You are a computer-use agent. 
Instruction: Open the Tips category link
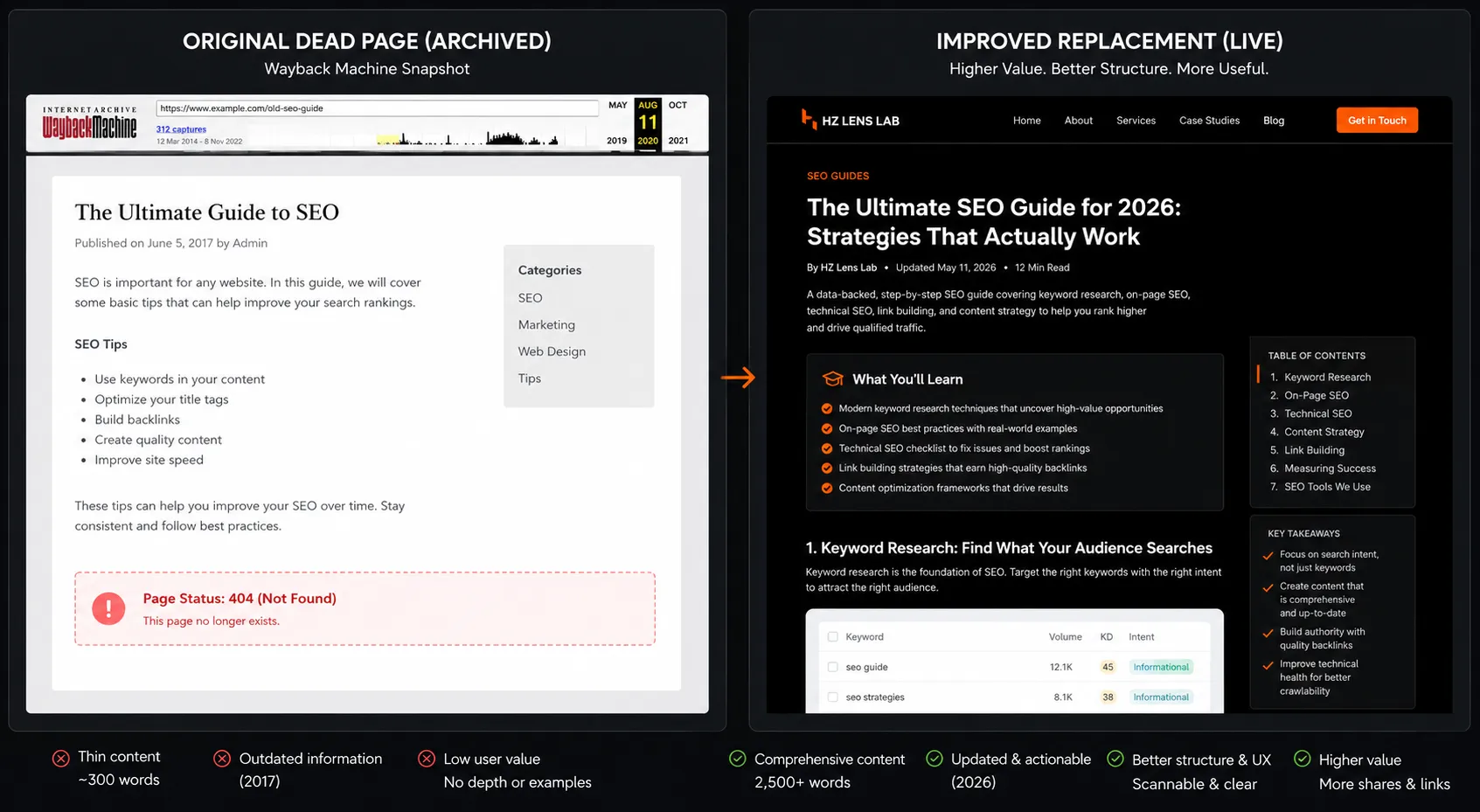click(529, 378)
